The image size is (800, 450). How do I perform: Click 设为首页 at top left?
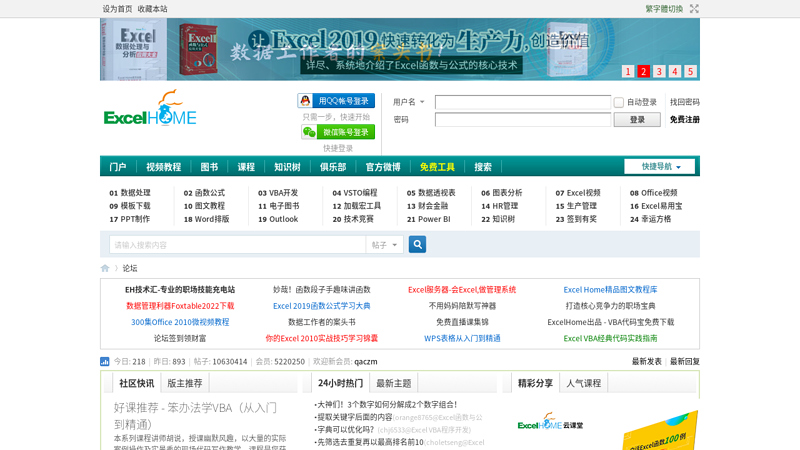pos(117,9)
